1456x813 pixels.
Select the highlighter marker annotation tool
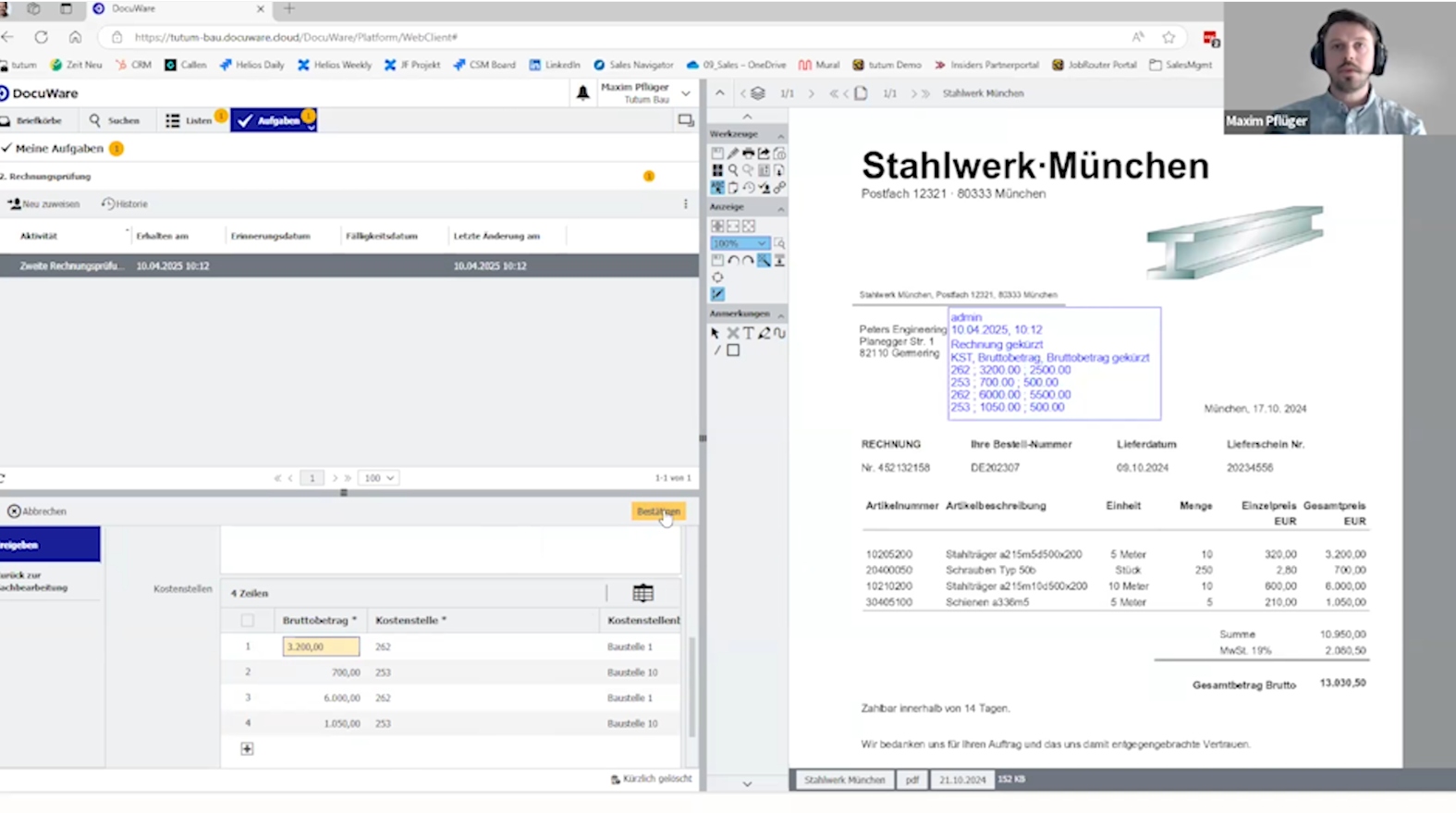point(764,333)
